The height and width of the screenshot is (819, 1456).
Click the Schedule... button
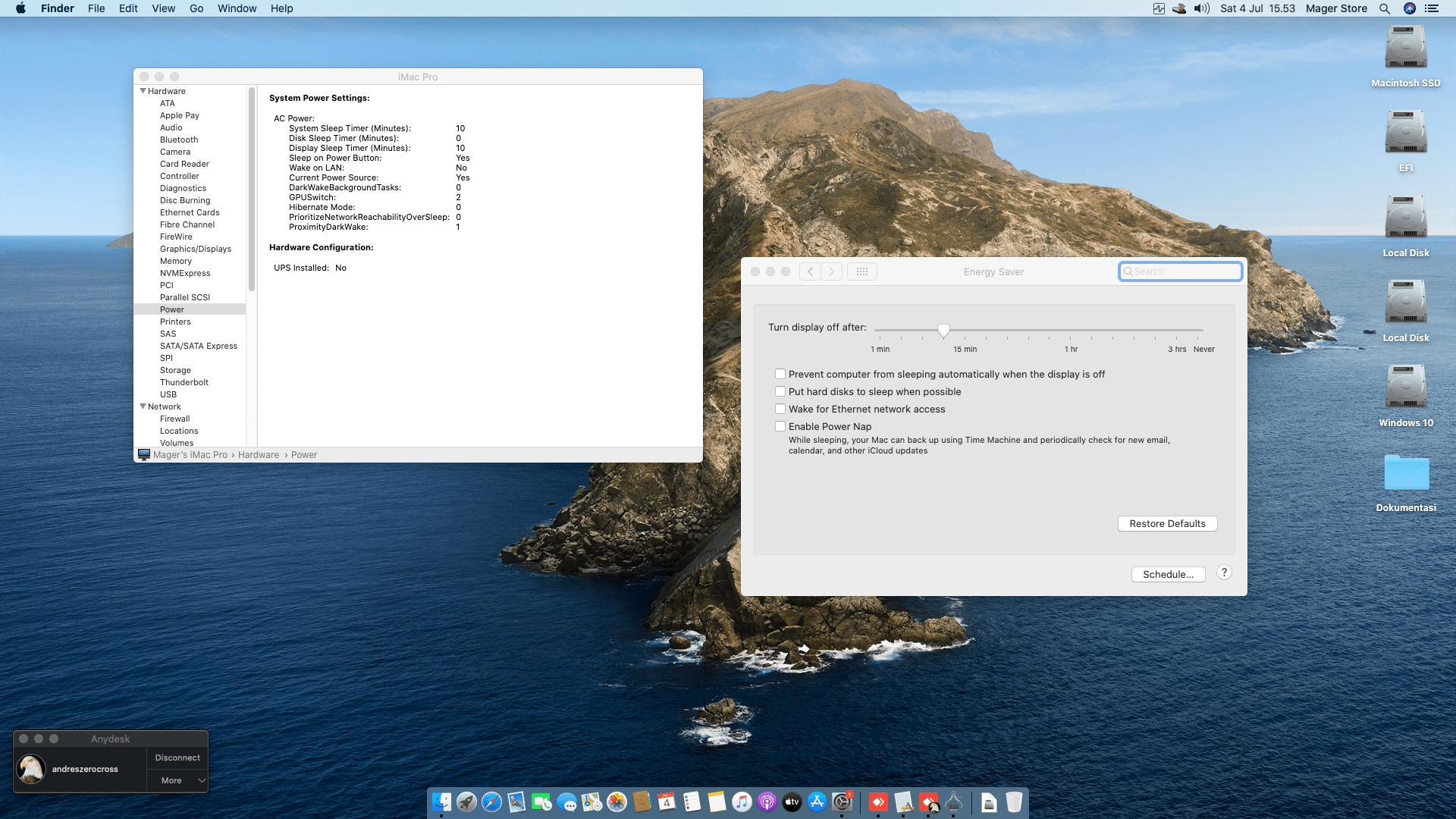pyautogui.click(x=1168, y=575)
